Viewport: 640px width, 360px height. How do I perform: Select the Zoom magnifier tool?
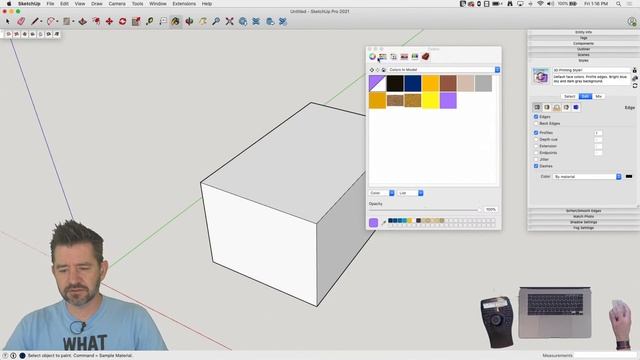216,21
